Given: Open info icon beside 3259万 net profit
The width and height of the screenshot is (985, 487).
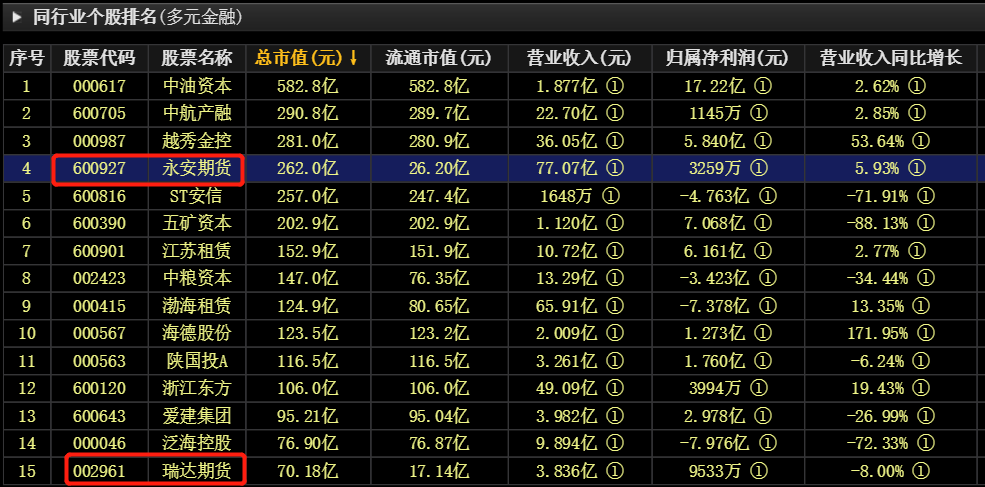Looking at the screenshot, I should pos(759,168).
